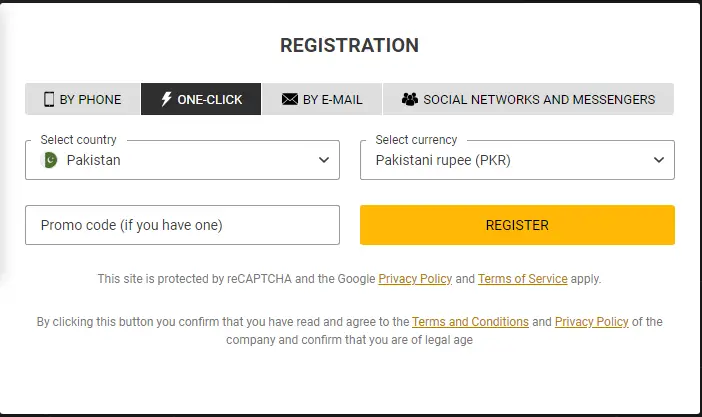
Task: Switch to the BY PHONE registration tab
Action: point(83,100)
